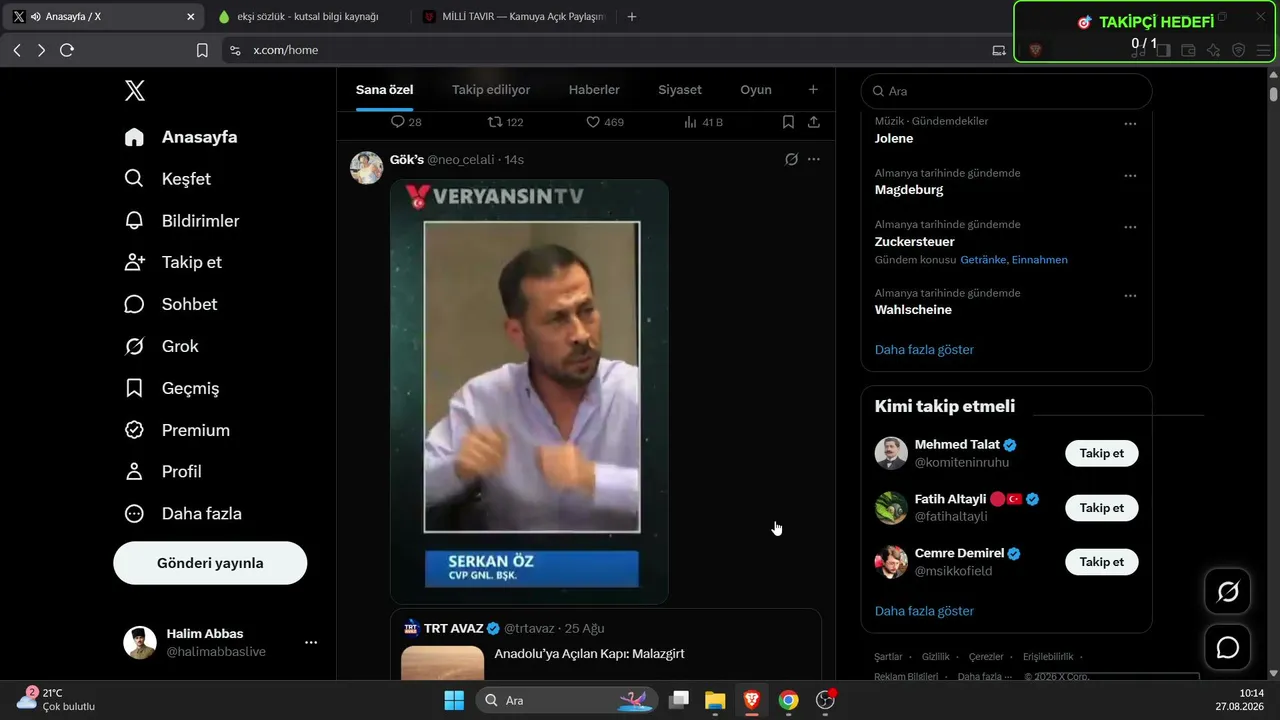Open Profil page
This screenshot has height=720, width=1280.
click(164, 471)
